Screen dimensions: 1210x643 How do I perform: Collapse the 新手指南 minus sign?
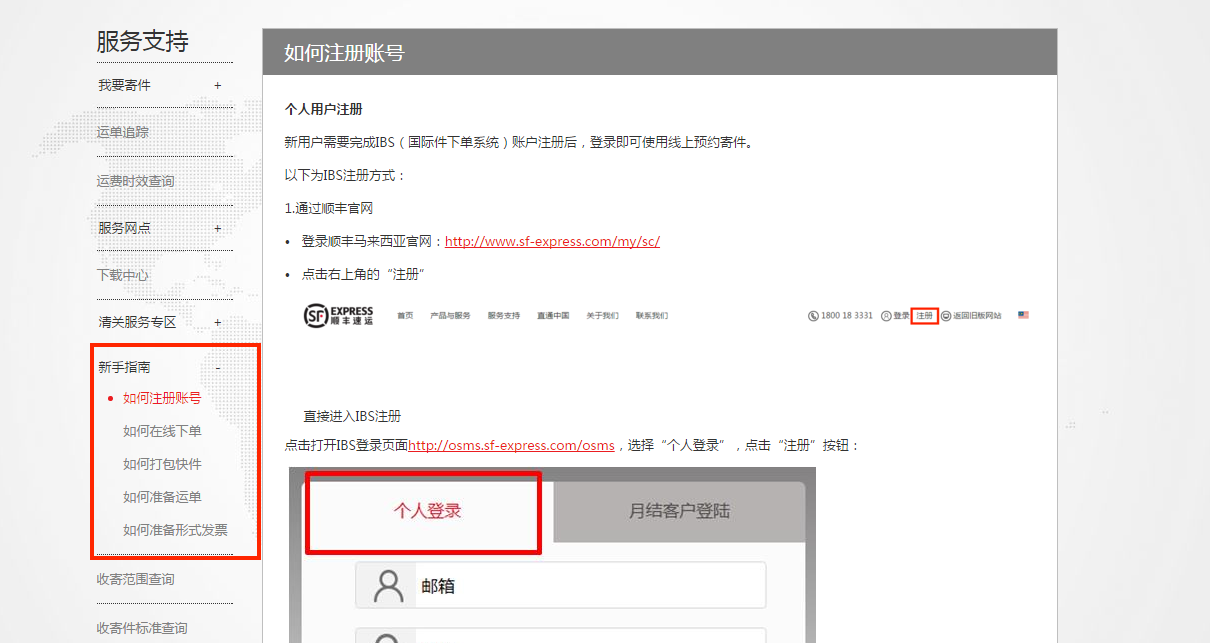coord(218,368)
